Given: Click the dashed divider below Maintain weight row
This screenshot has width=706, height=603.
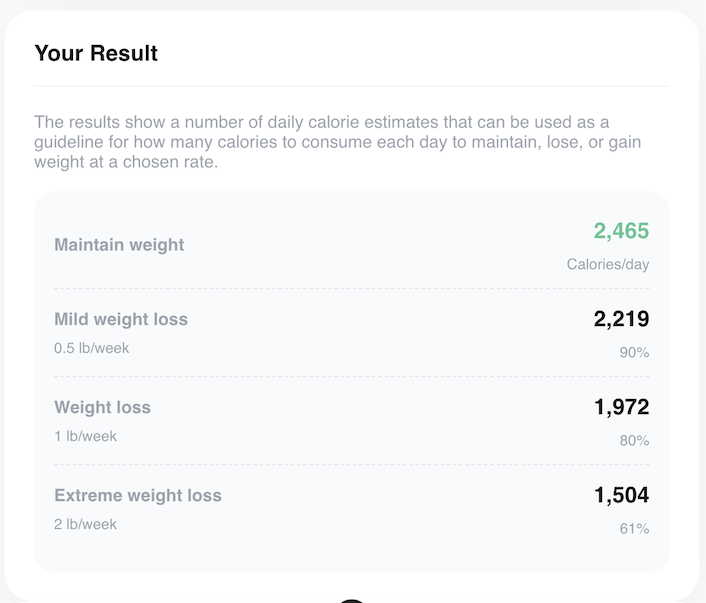Looking at the screenshot, I should (x=351, y=289).
